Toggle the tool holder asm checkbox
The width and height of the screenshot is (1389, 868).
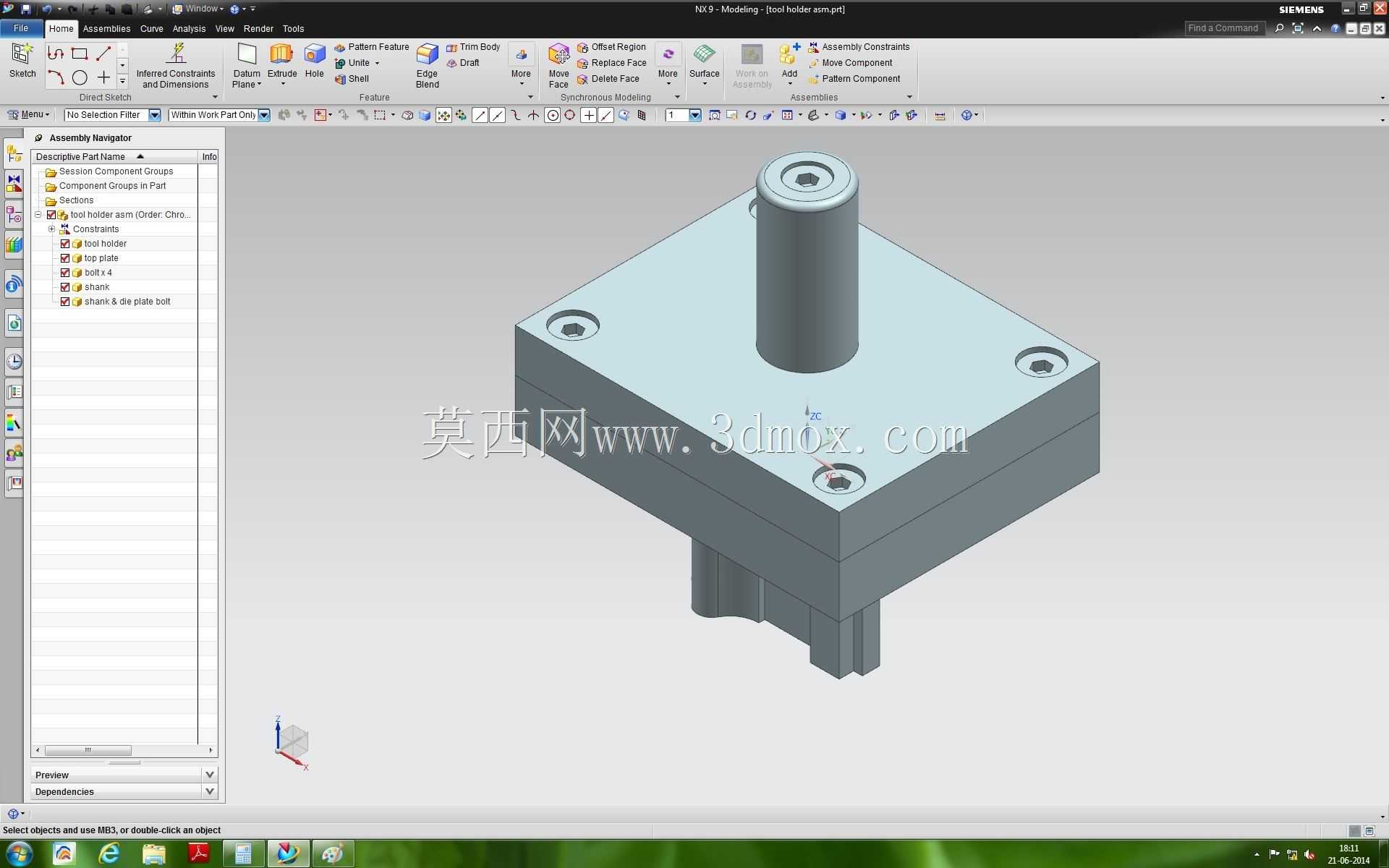tap(51, 215)
